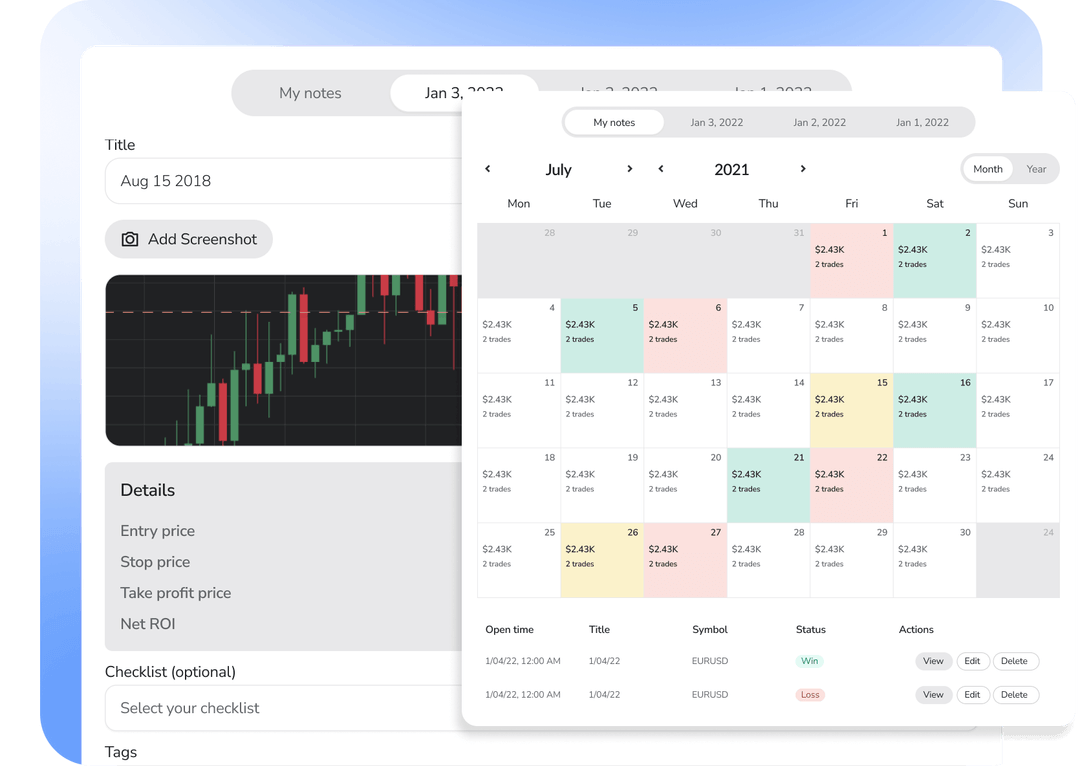This screenshot has width=1080, height=766.
Task: Go to year 2020 via left year arrow
Action: coord(661,169)
